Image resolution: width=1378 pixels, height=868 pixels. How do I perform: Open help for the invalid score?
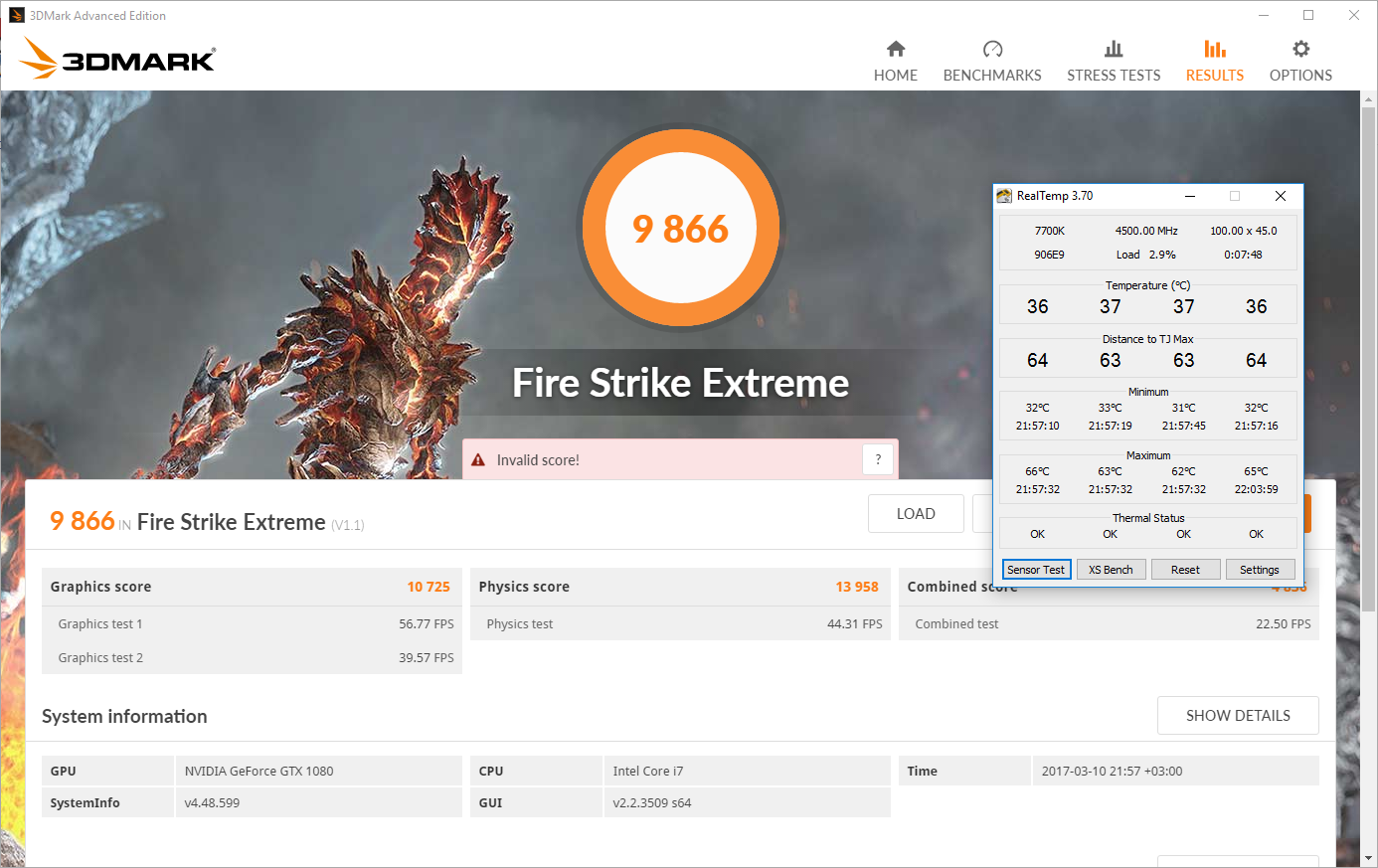pyautogui.click(x=878, y=459)
